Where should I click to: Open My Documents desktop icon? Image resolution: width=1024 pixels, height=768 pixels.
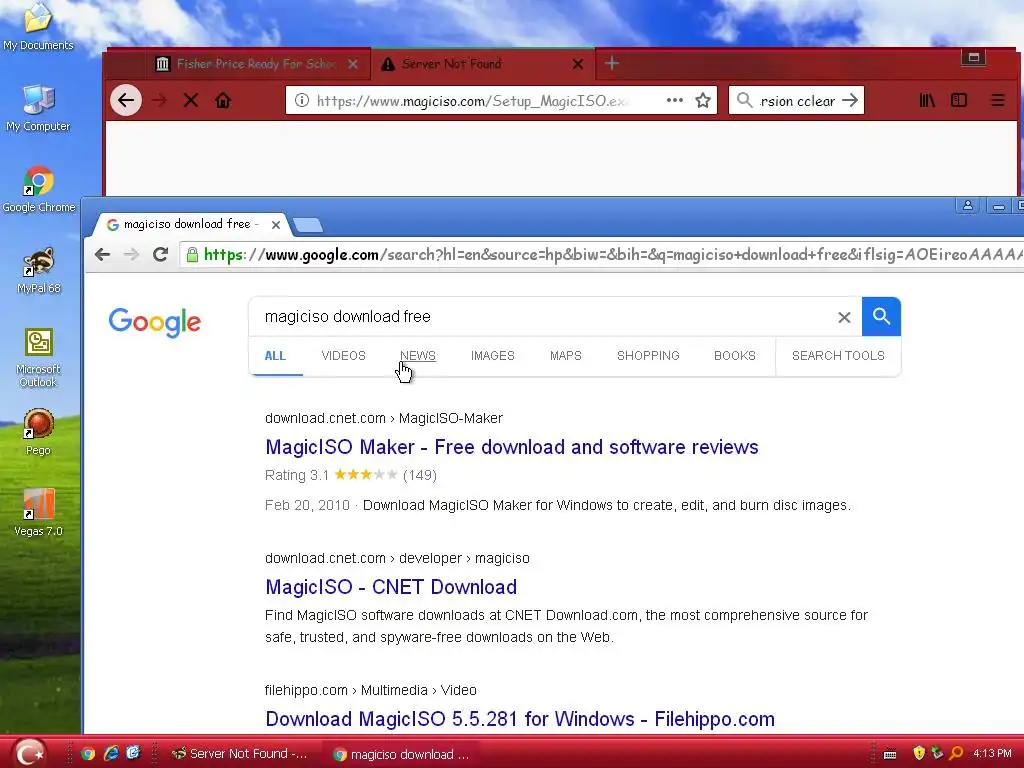(x=38, y=26)
